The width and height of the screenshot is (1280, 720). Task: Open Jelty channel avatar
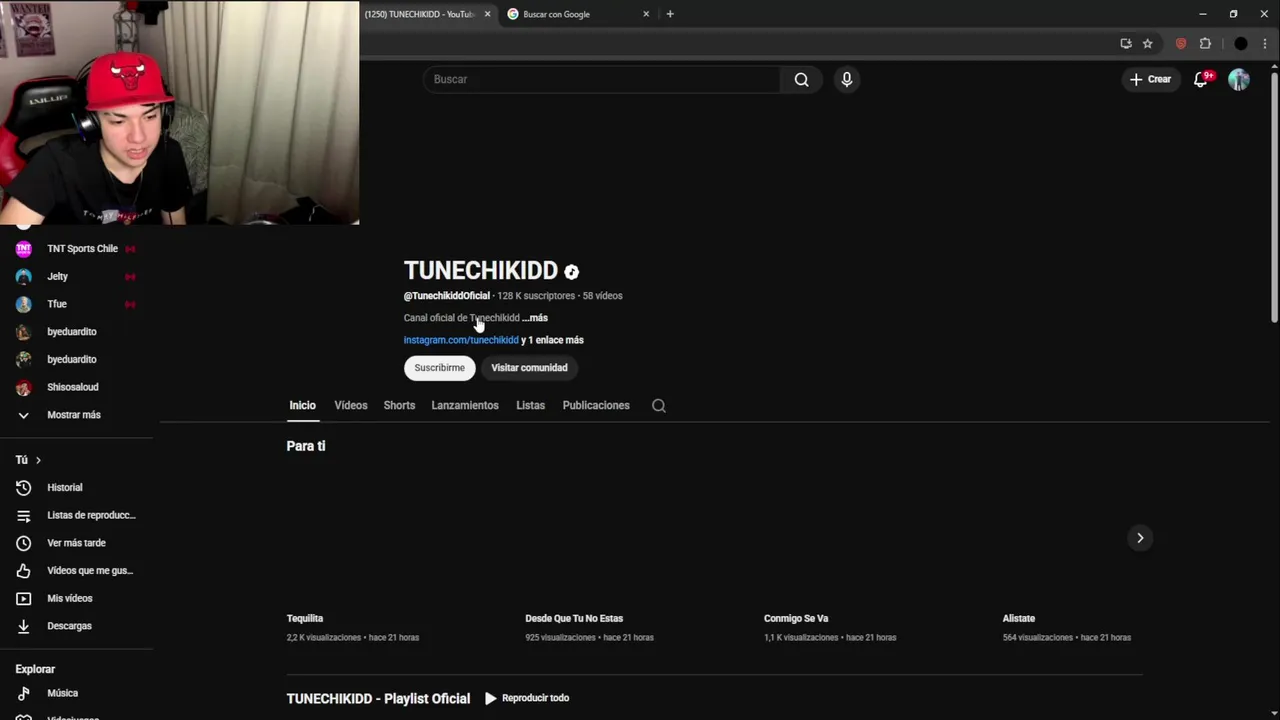24,276
